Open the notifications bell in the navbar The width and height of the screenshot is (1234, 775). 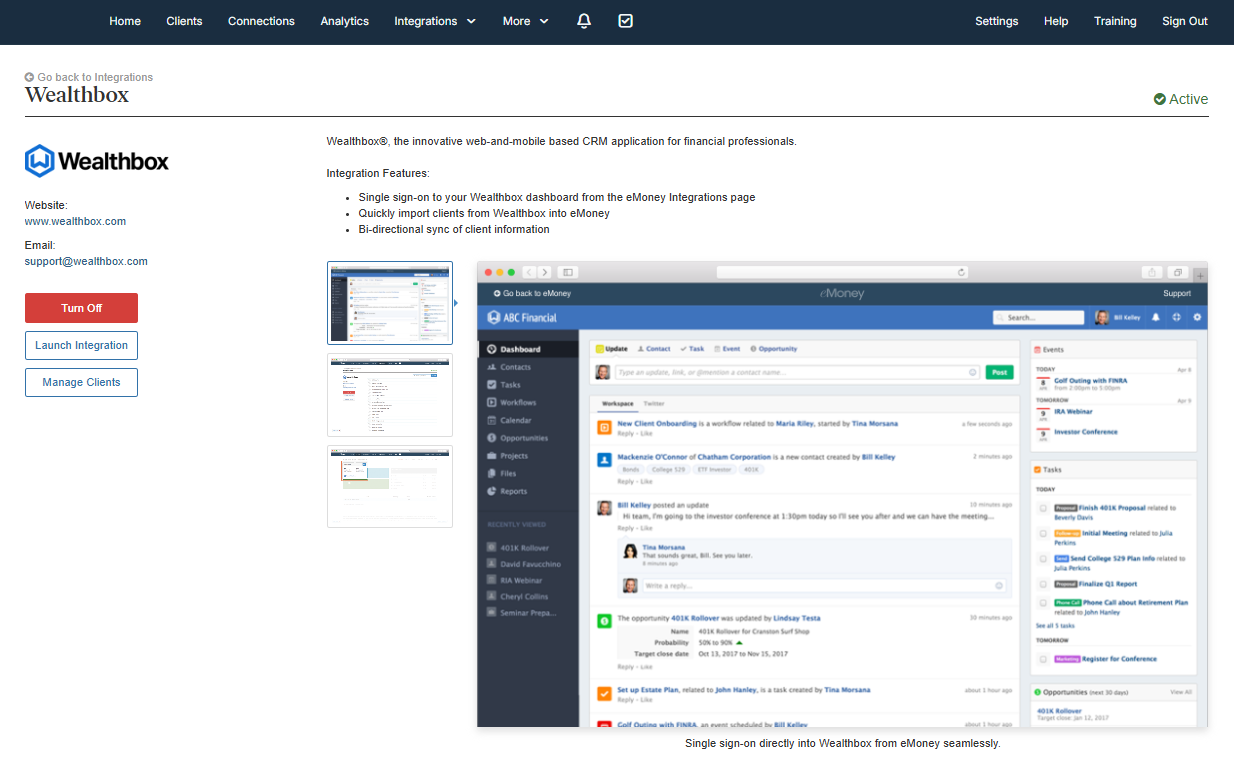(x=584, y=21)
